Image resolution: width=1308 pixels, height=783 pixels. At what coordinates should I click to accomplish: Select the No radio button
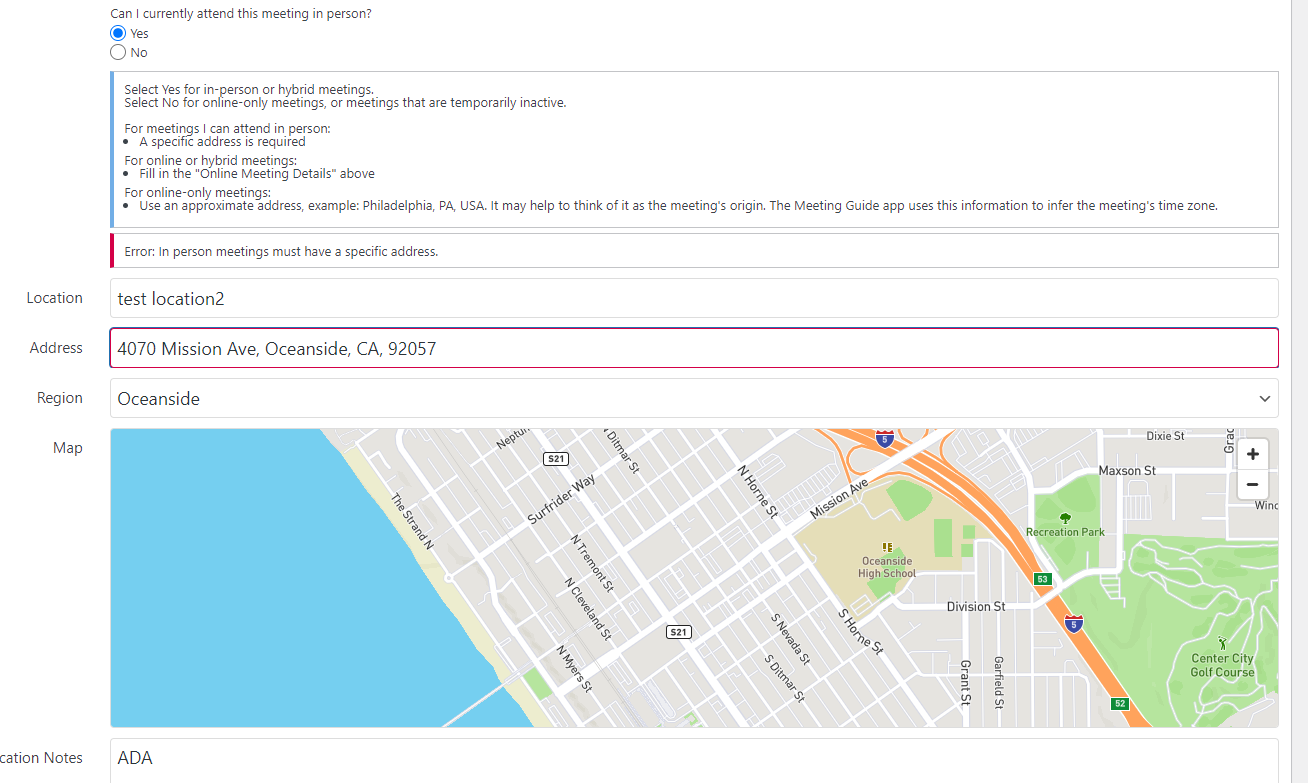[118, 52]
